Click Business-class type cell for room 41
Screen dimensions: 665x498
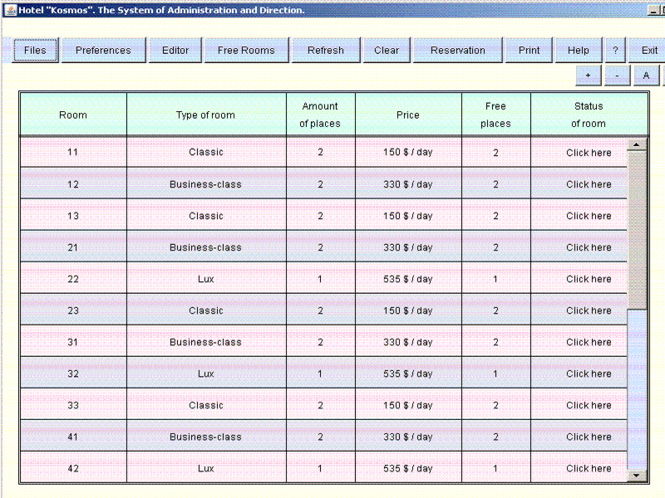click(x=206, y=437)
